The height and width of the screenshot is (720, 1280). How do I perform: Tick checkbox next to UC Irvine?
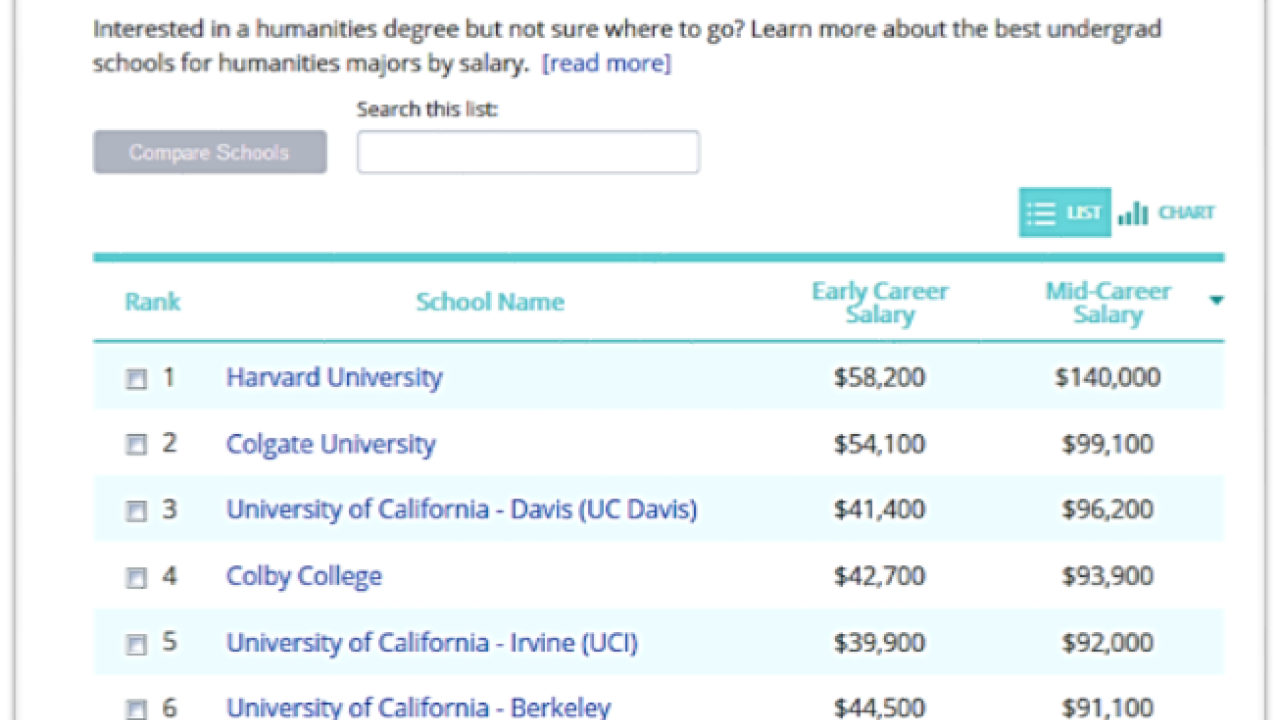[136, 644]
